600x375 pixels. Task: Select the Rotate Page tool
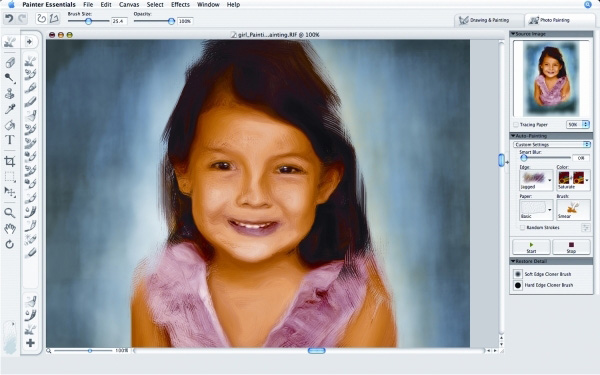pos(10,244)
